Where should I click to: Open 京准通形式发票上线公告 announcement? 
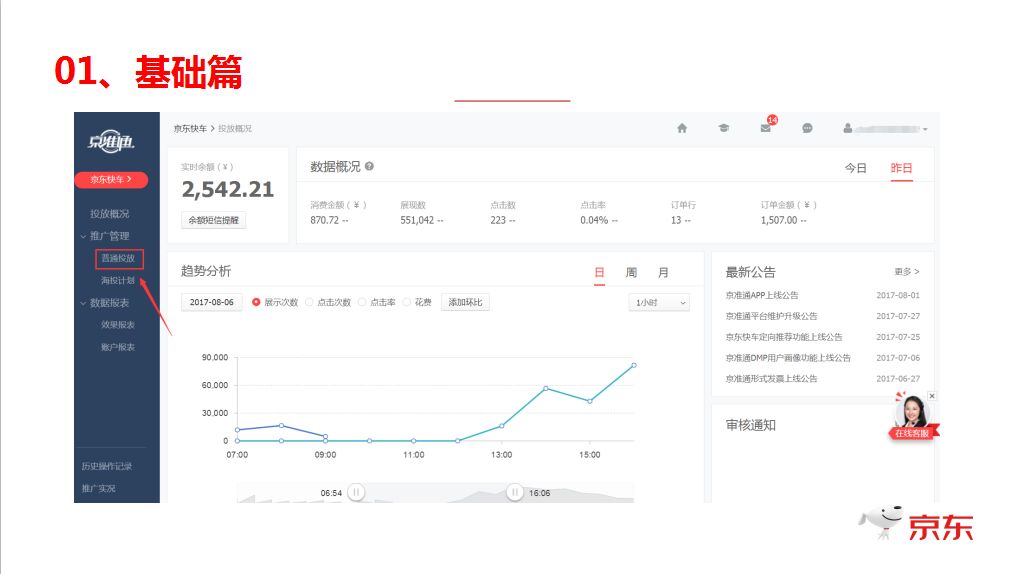point(771,378)
